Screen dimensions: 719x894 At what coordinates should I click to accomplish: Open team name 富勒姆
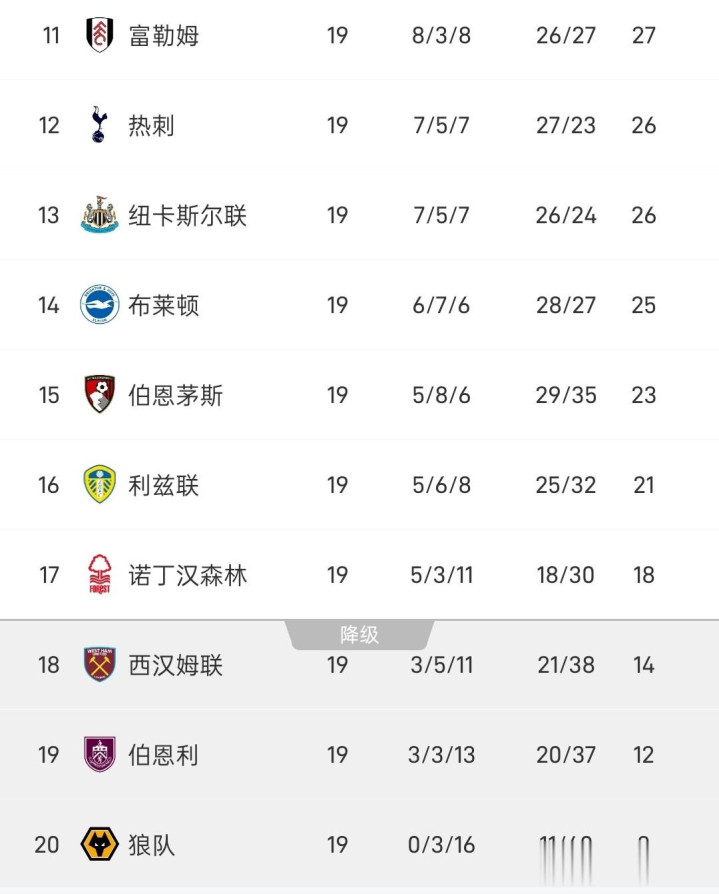[164, 36]
